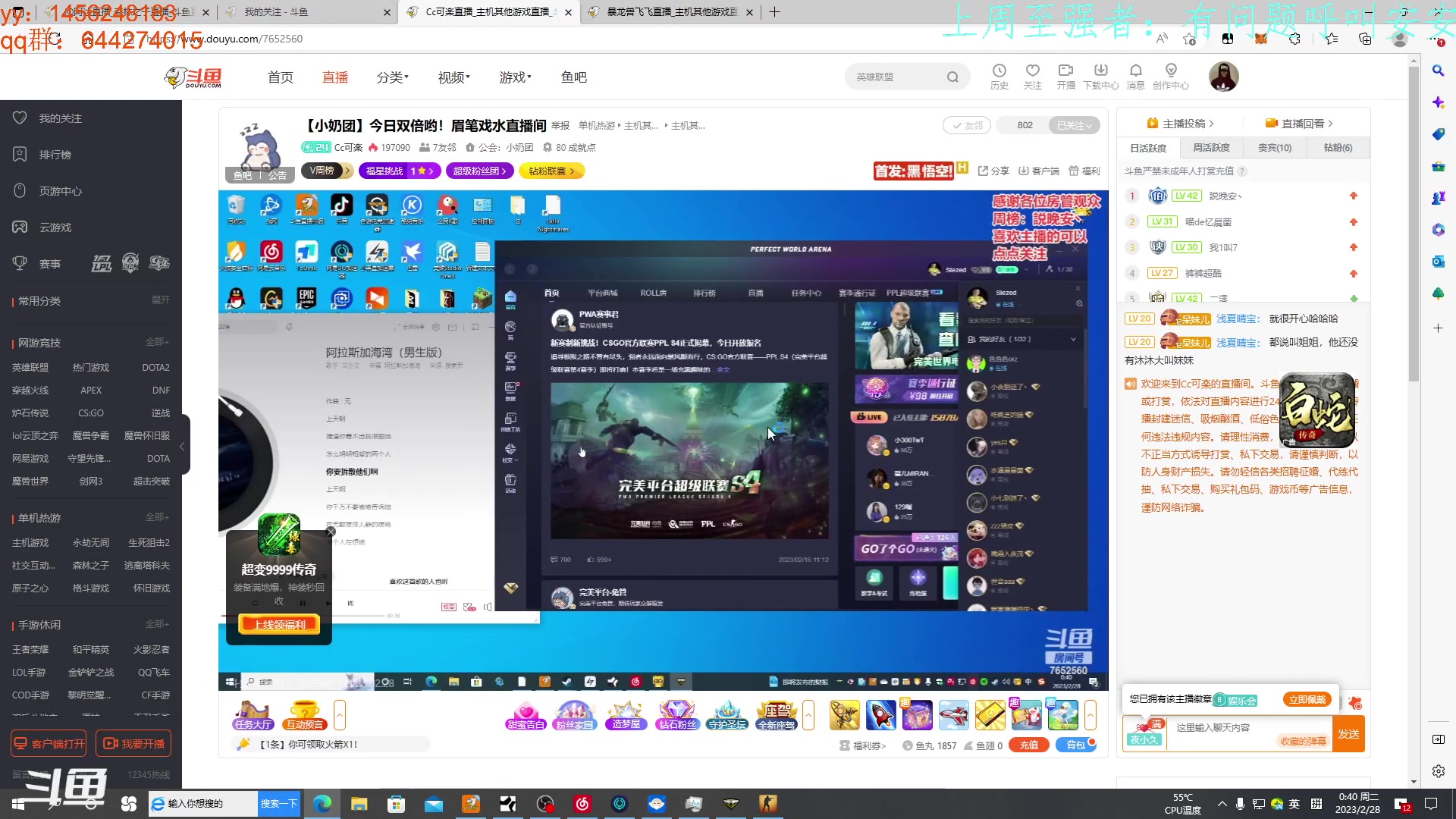This screenshot has width=1456, height=819.
Task: Click the 关注 heart icon in header
Action: click(1032, 77)
